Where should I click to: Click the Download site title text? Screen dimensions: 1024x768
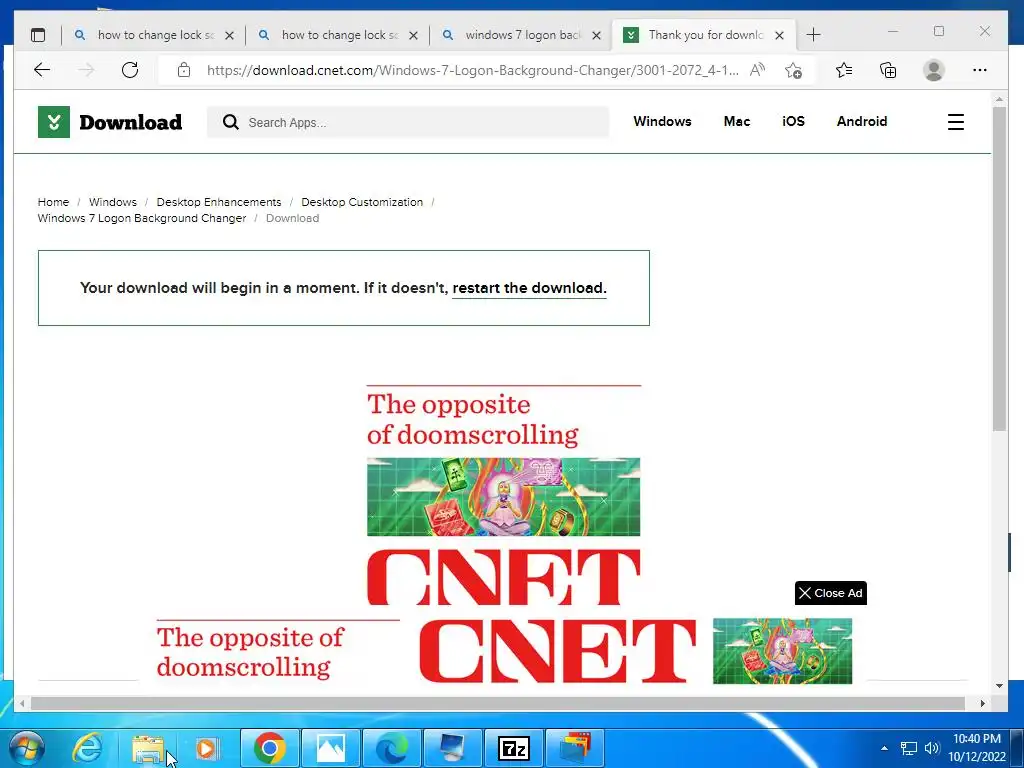coord(131,122)
